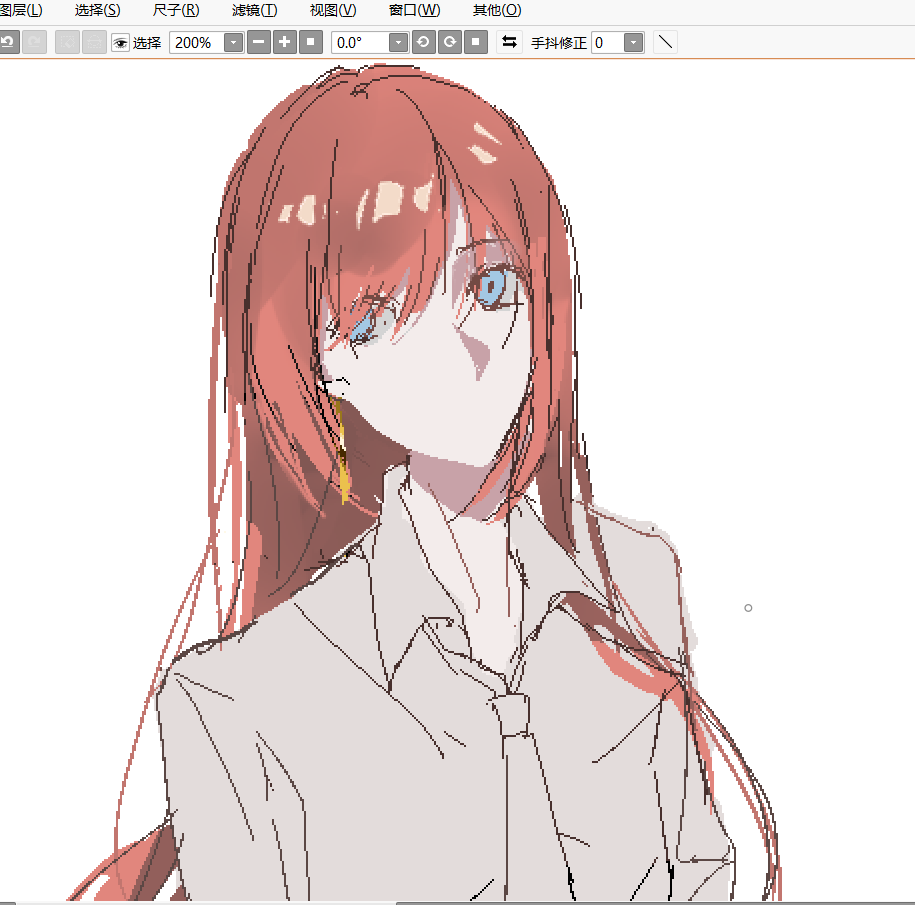Click the 手抖修正 stabilizer value field

click(607, 43)
